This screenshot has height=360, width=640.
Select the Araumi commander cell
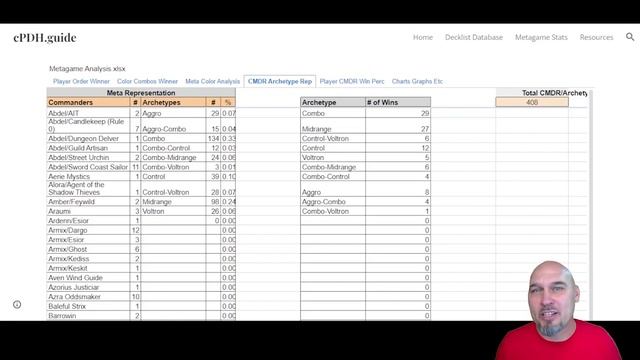[x=88, y=211]
